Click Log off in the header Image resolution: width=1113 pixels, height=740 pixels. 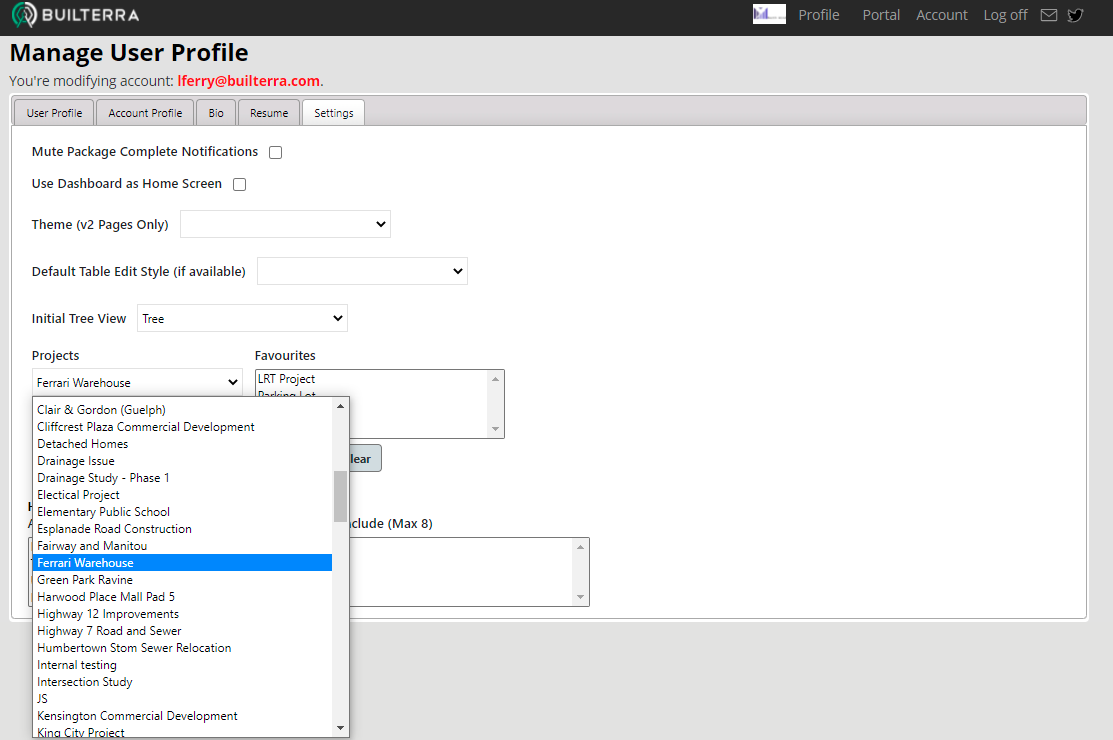[x=1005, y=15]
